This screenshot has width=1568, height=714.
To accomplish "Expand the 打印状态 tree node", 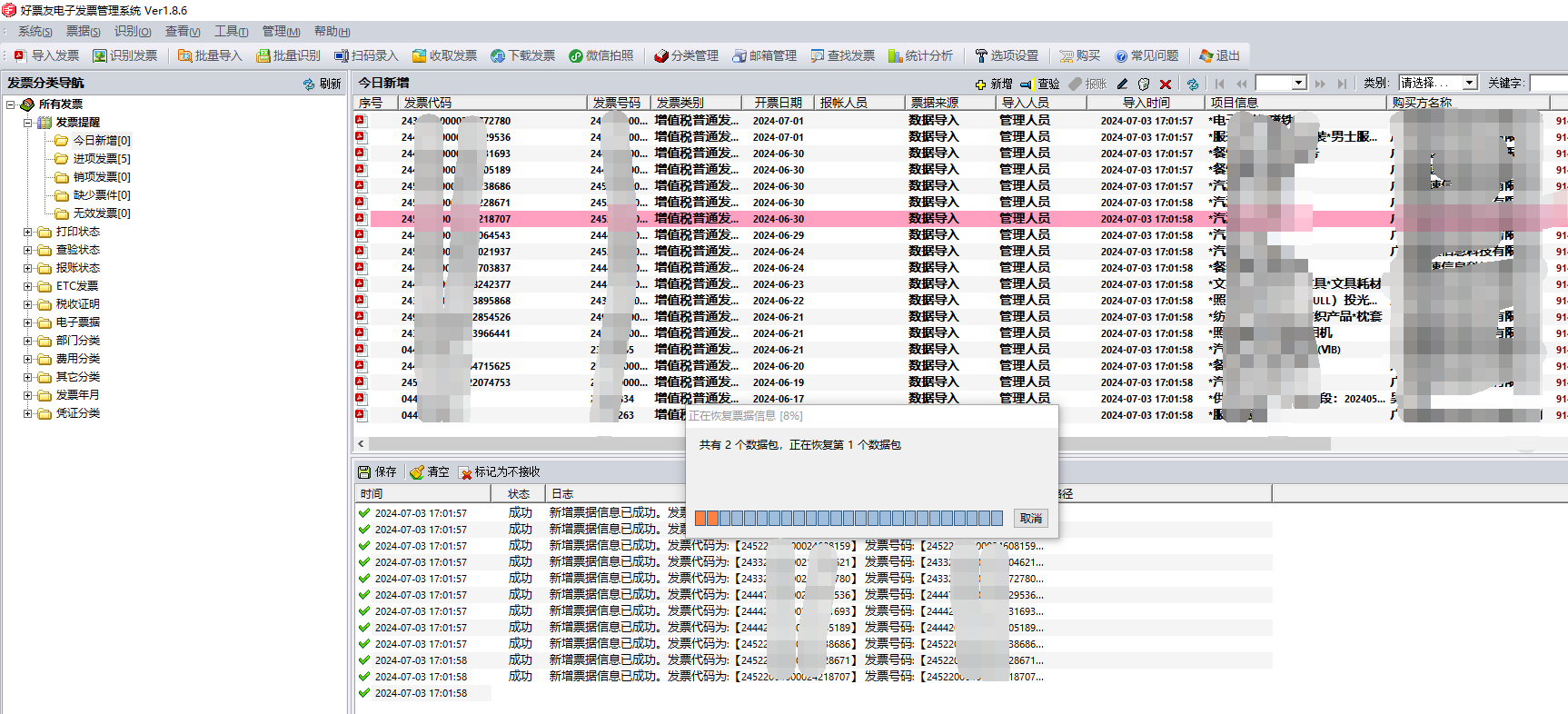I will (x=27, y=232).
